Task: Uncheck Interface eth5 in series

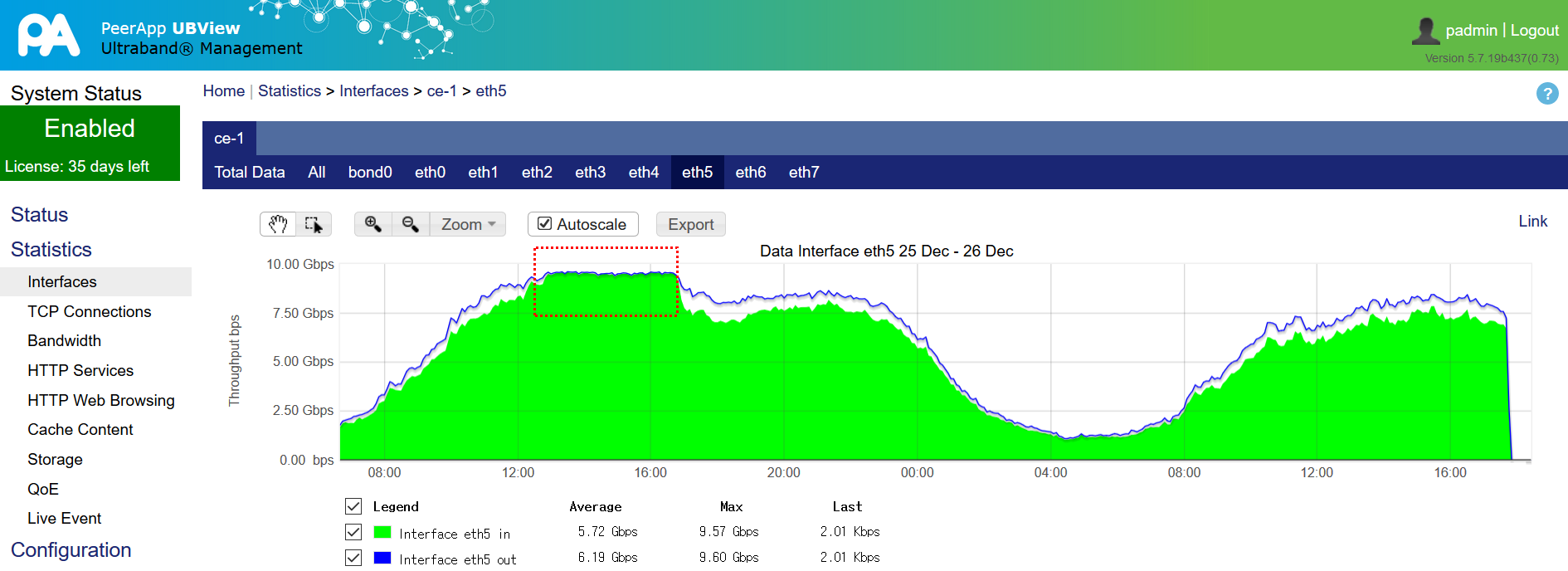Action: click(x=353, y=532)
